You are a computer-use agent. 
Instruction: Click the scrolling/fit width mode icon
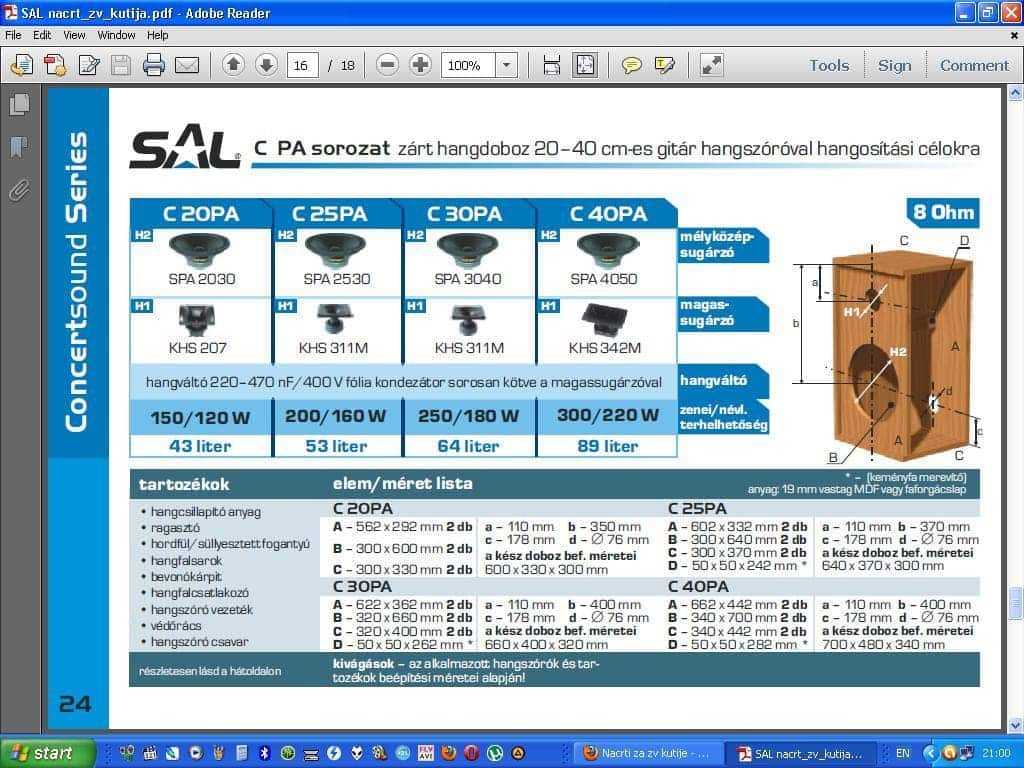tap(552, 65)
